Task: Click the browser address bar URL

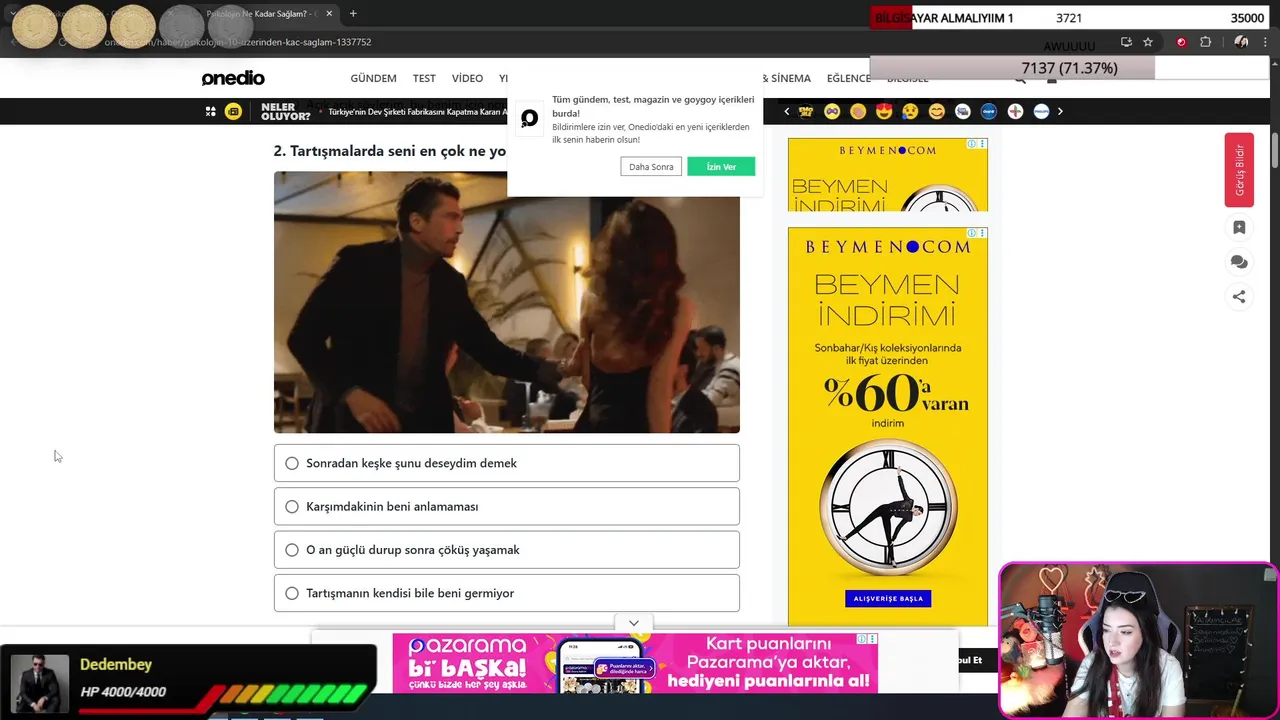Action: click(238, 42)
